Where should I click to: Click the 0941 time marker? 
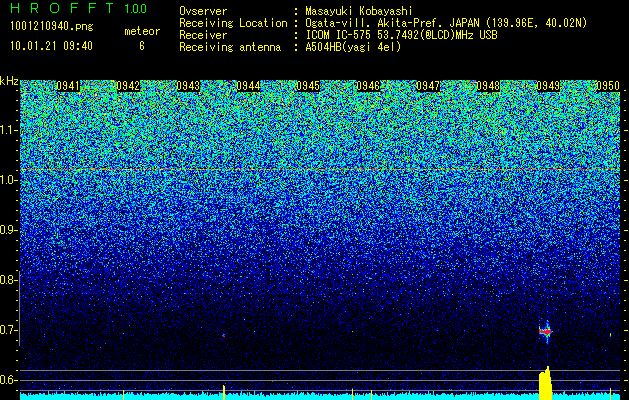coord(68,86)
